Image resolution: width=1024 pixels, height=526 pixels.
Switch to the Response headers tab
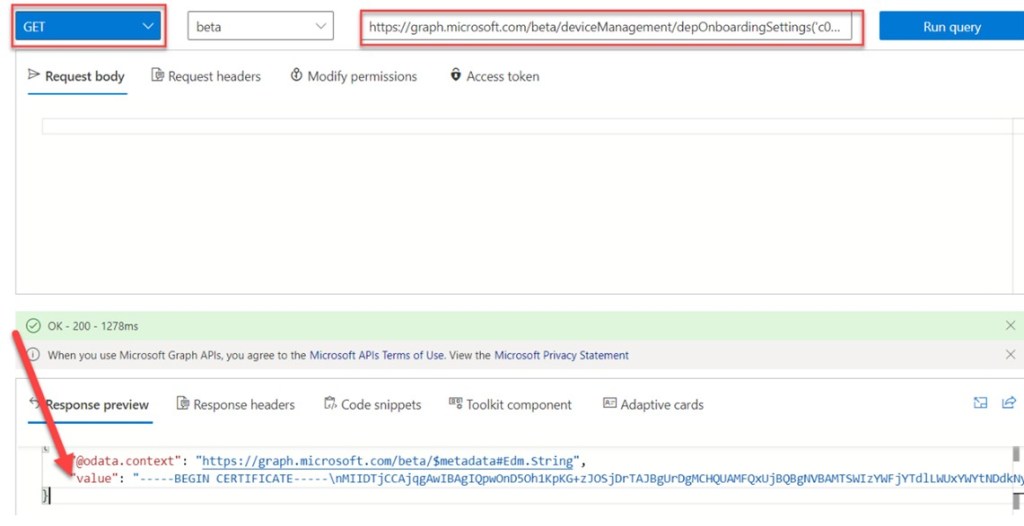click(x=236, y=405)
